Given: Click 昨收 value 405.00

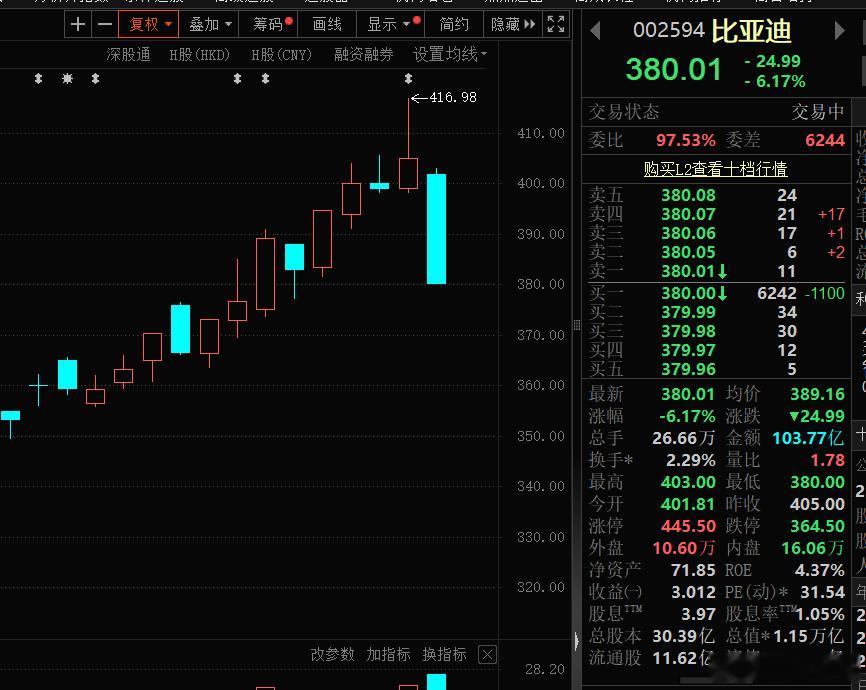Looking at the screenshot, I should tap(817, 504).
